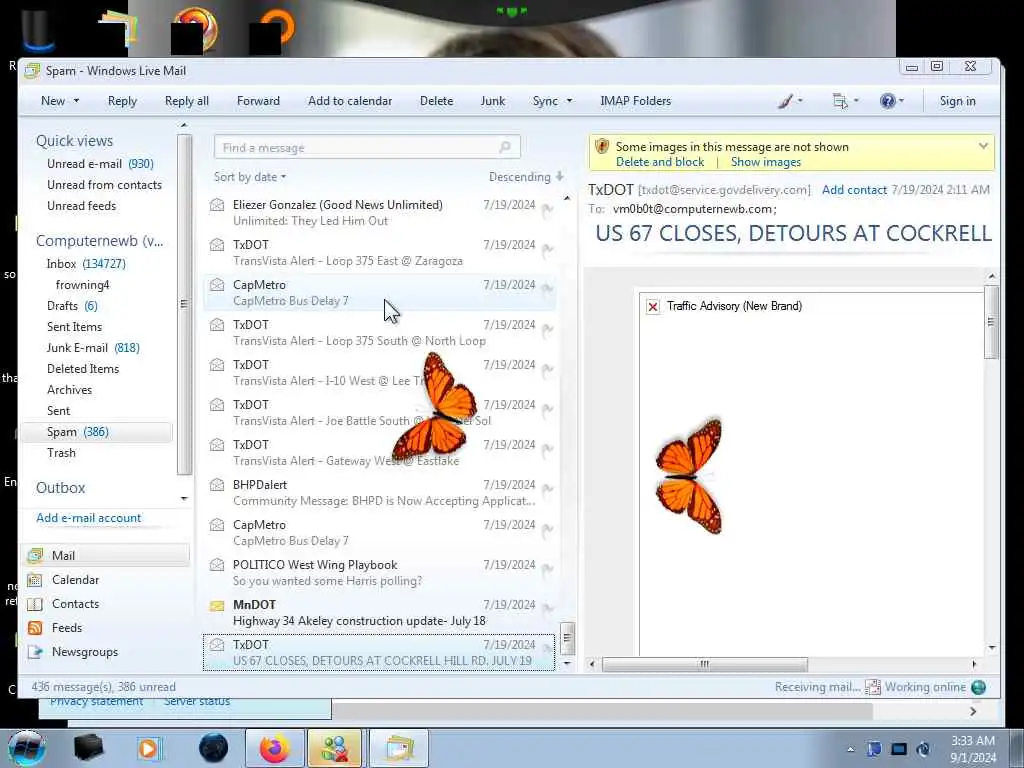Click the Receiving mail status icon

[872, 687]
